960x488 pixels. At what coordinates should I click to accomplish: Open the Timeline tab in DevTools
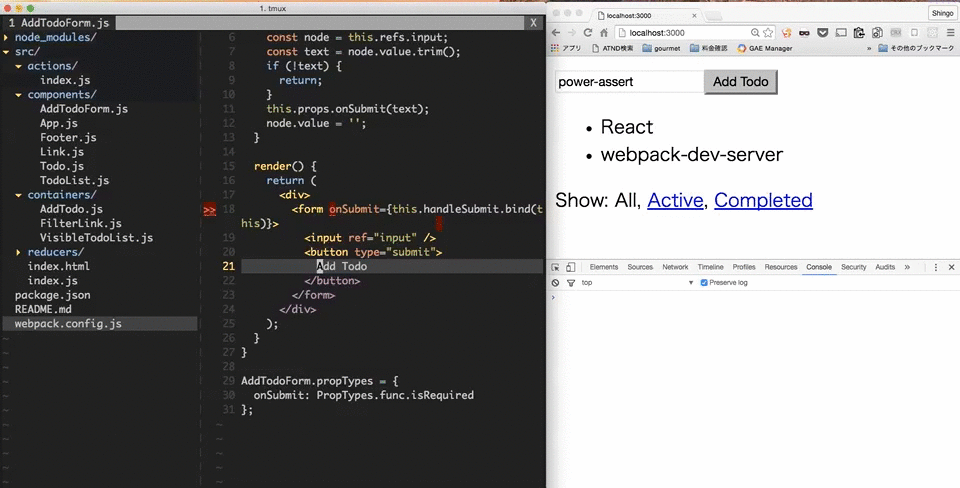coord(710,268)
